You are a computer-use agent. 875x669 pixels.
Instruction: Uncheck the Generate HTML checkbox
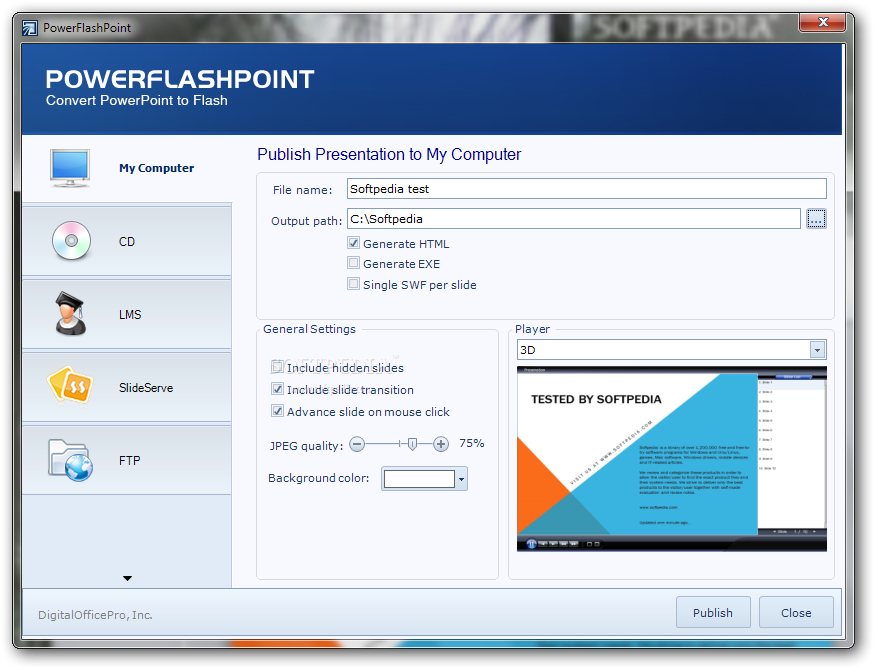pyautogui.click(x=353, y=243)
